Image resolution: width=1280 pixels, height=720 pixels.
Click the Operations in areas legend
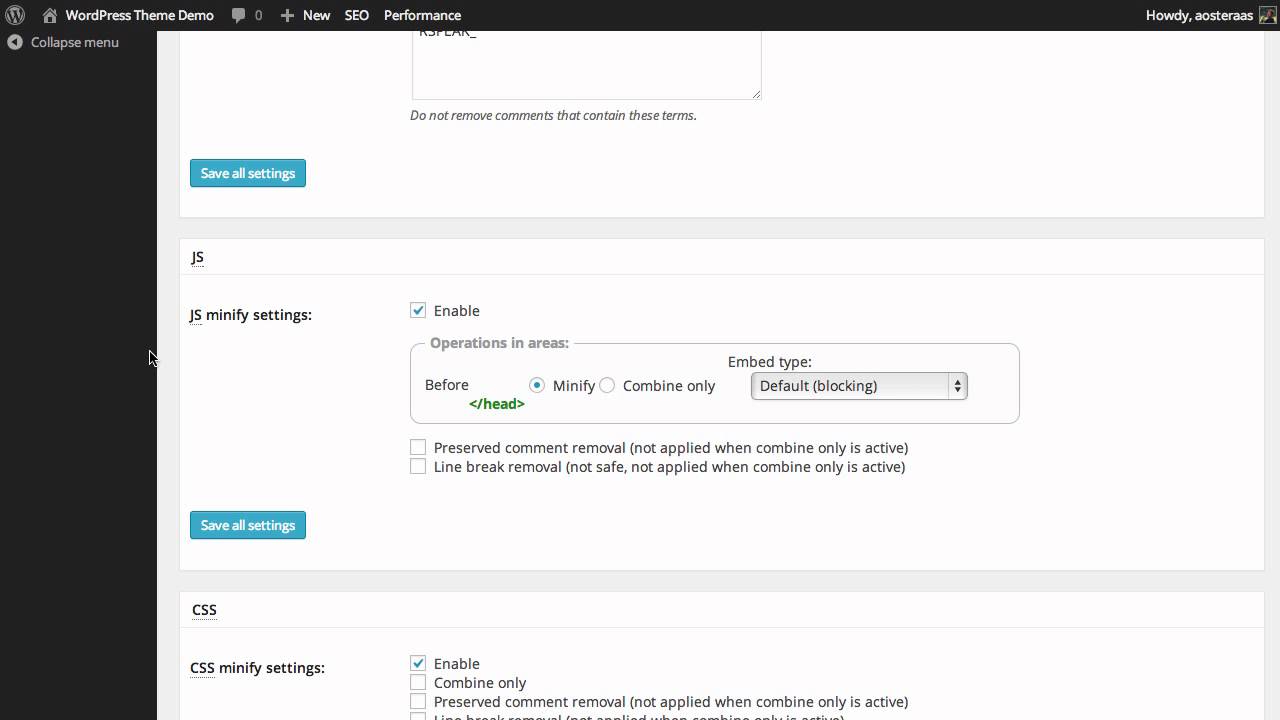(x=499, y=343)
